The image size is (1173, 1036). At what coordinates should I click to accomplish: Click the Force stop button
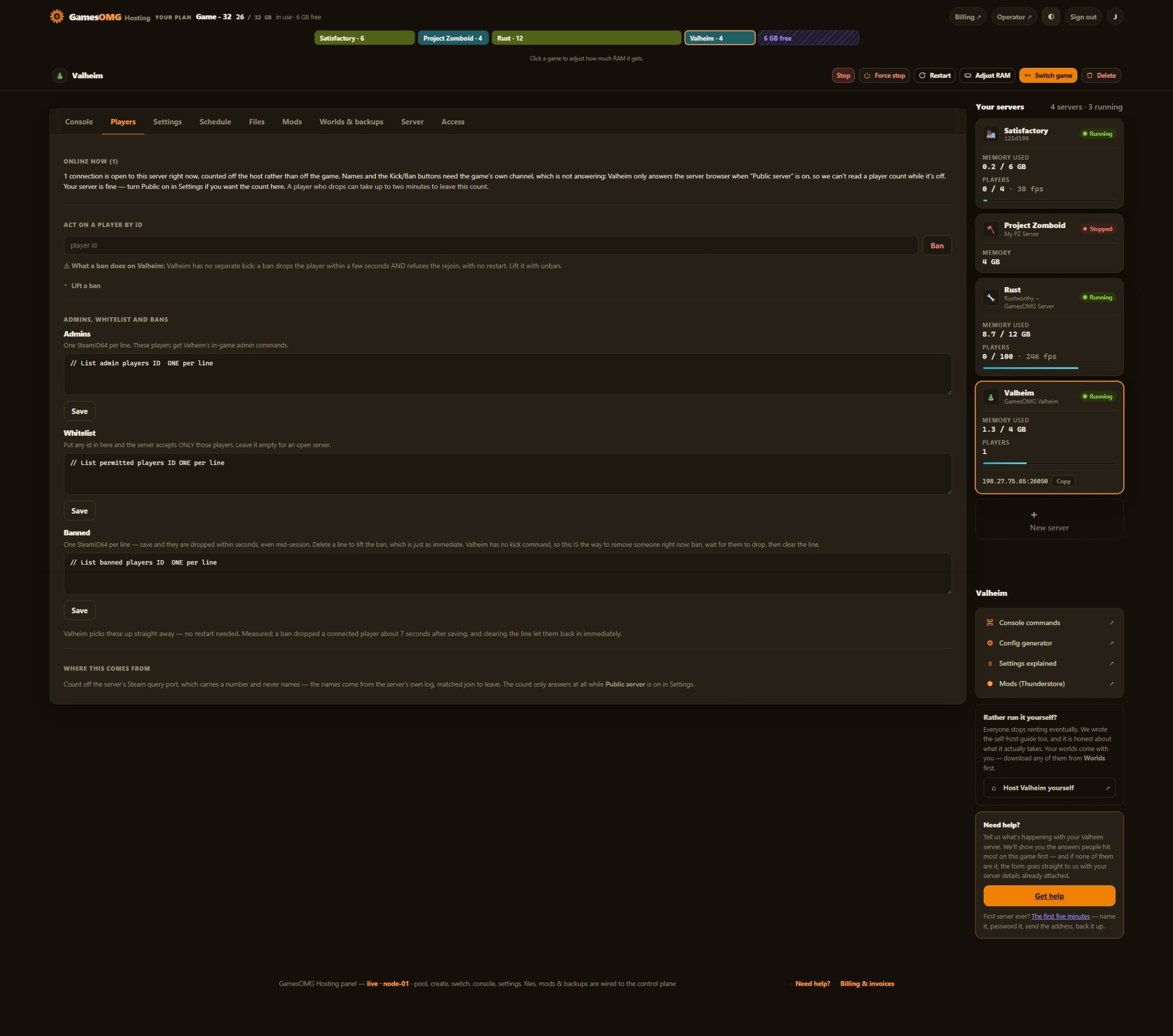(884, 76)
